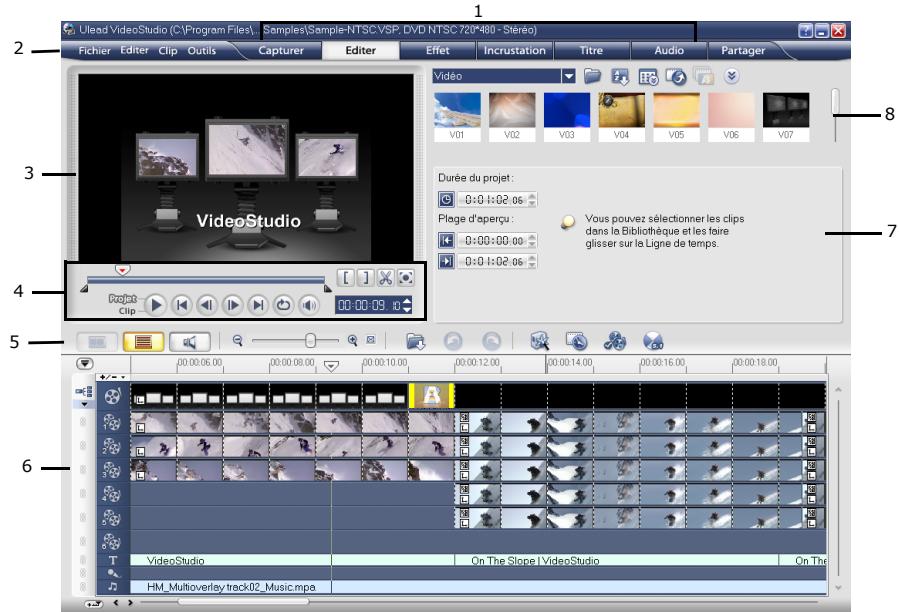Go to the Capturer step tab
The width and height of the screenshot is (899, 612).
281,50
